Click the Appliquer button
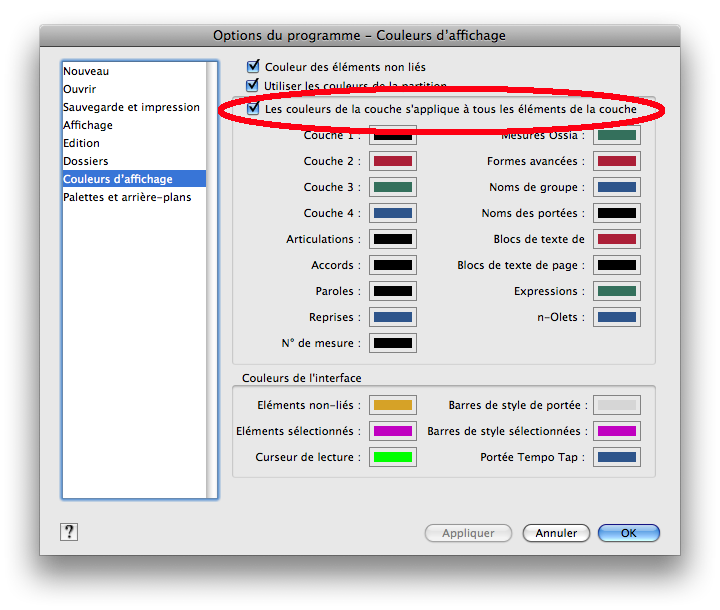 pos(468,533)
